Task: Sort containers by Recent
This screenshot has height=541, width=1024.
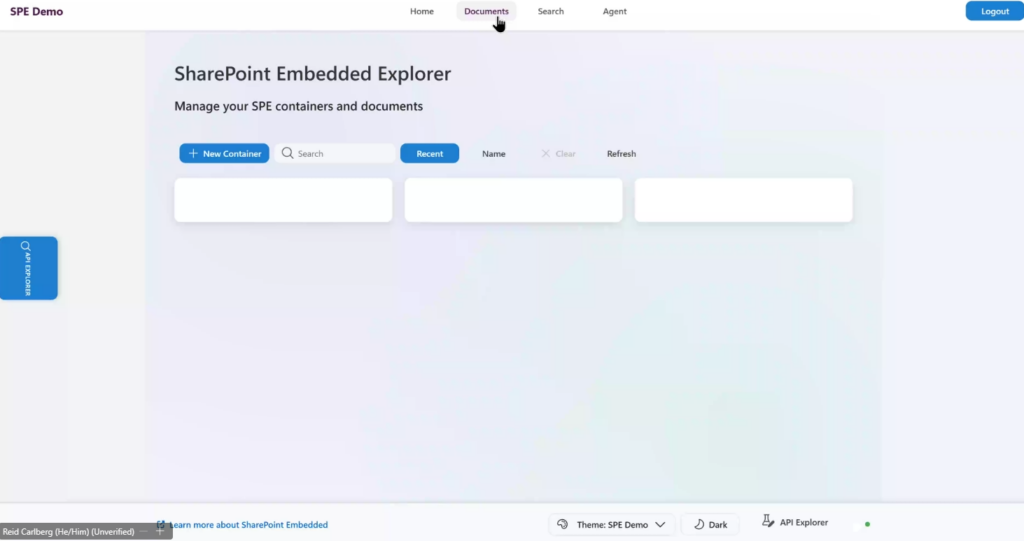Action: (x=429, y=154)
